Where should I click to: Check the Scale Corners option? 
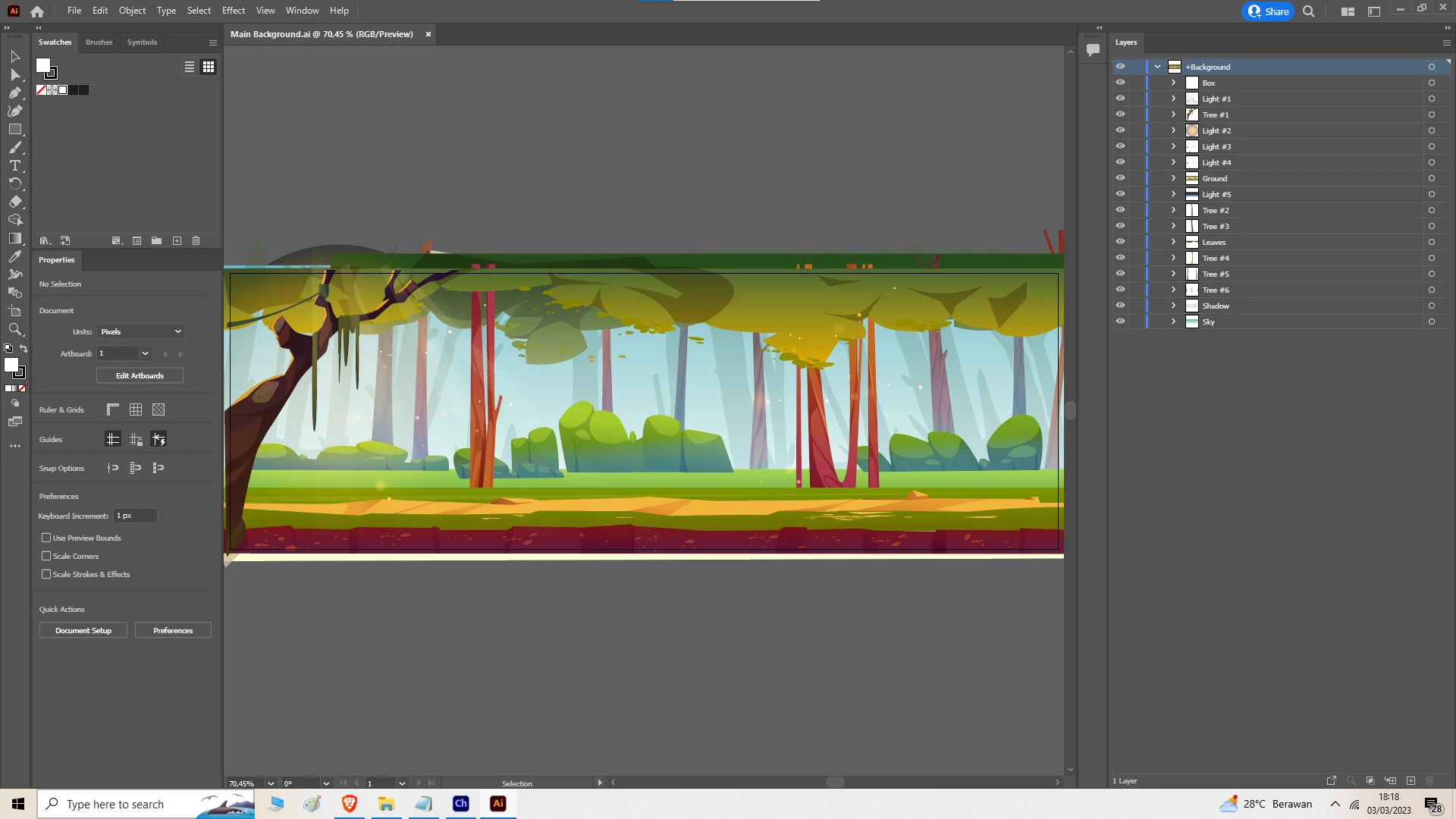click(46, 556)
